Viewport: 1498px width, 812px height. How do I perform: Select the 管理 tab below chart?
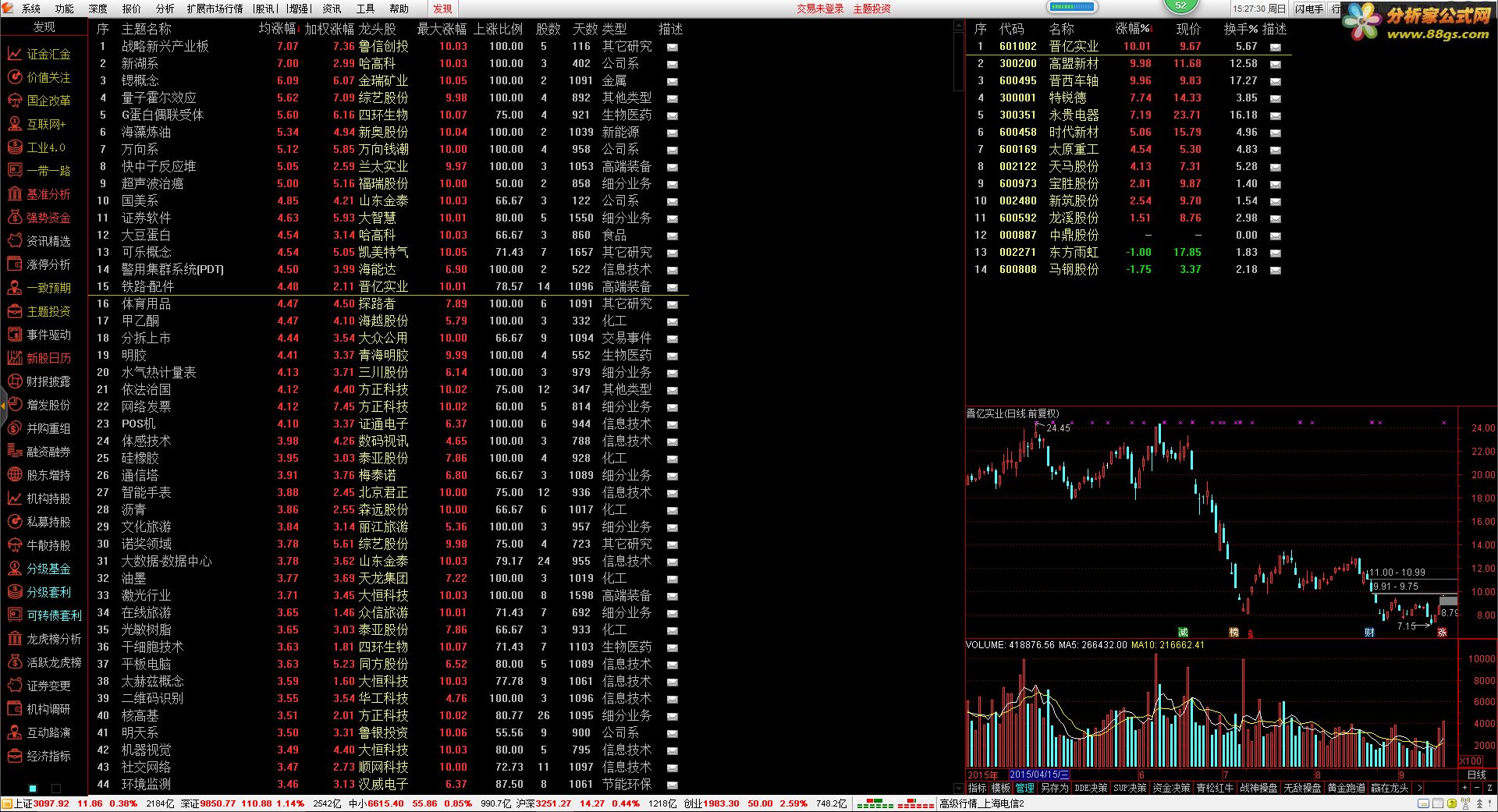coord(1025,788)
